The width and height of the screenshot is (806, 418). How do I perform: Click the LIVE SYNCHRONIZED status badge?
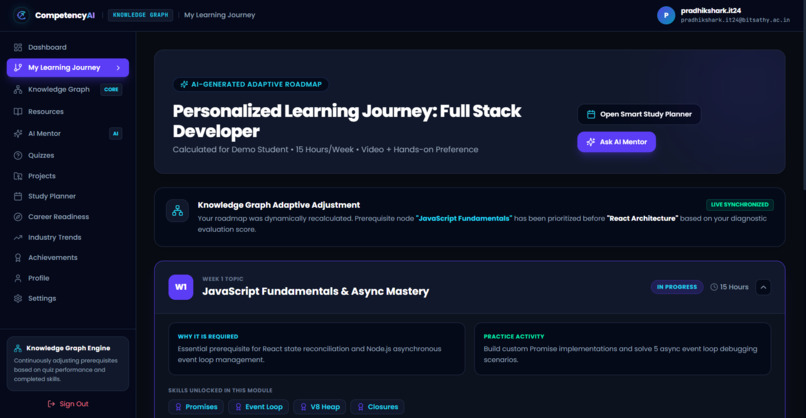click(x=740, y=205)
